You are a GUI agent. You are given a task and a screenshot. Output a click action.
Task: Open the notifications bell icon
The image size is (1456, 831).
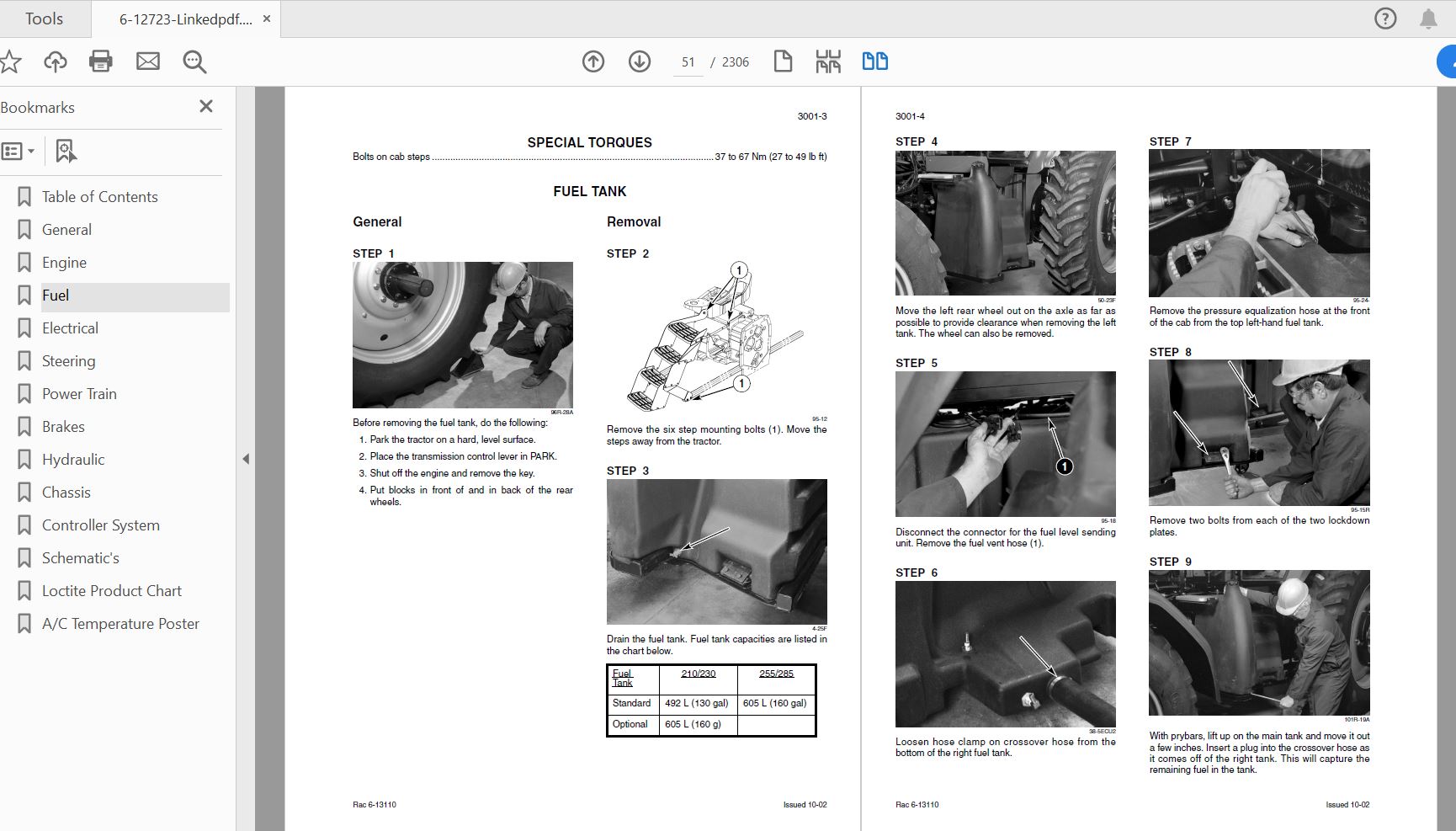(1428, 19)
